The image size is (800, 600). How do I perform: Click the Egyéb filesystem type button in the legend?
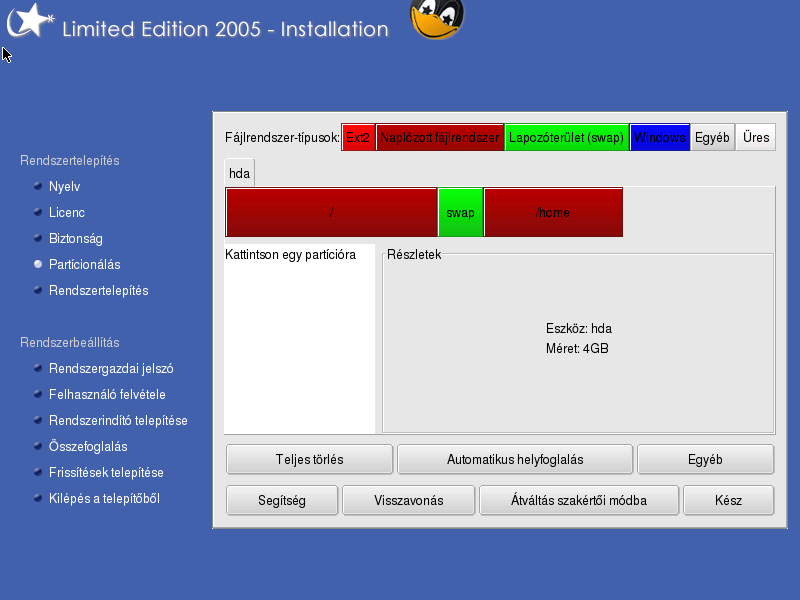712,137
